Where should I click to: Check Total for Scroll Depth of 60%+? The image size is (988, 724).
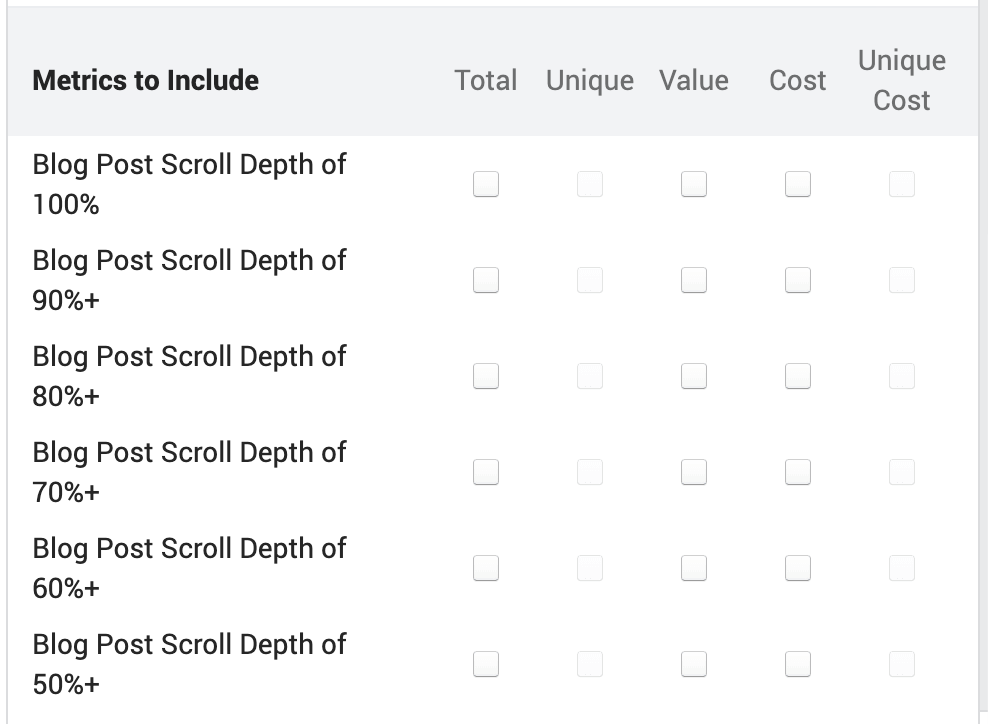click(486, 568)
